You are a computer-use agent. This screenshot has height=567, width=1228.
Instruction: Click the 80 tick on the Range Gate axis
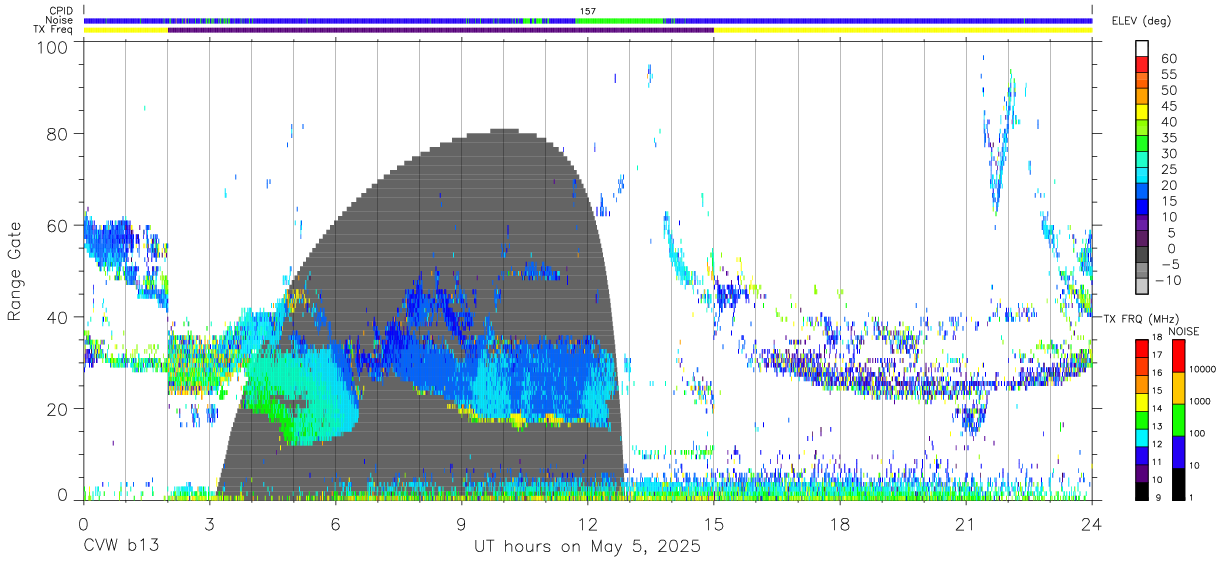point(58,134)
